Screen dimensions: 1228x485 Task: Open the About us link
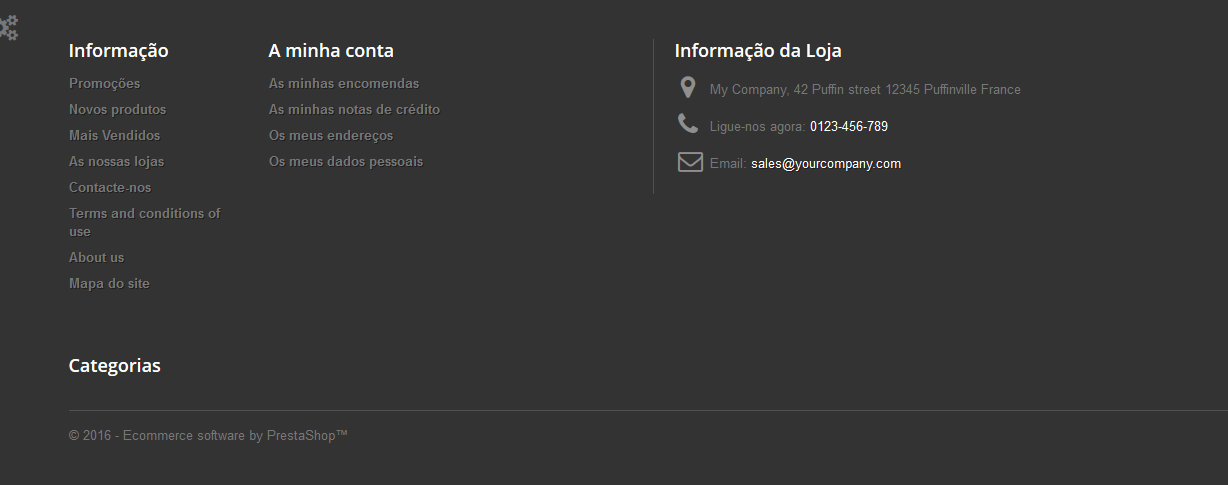click(96, 257)
